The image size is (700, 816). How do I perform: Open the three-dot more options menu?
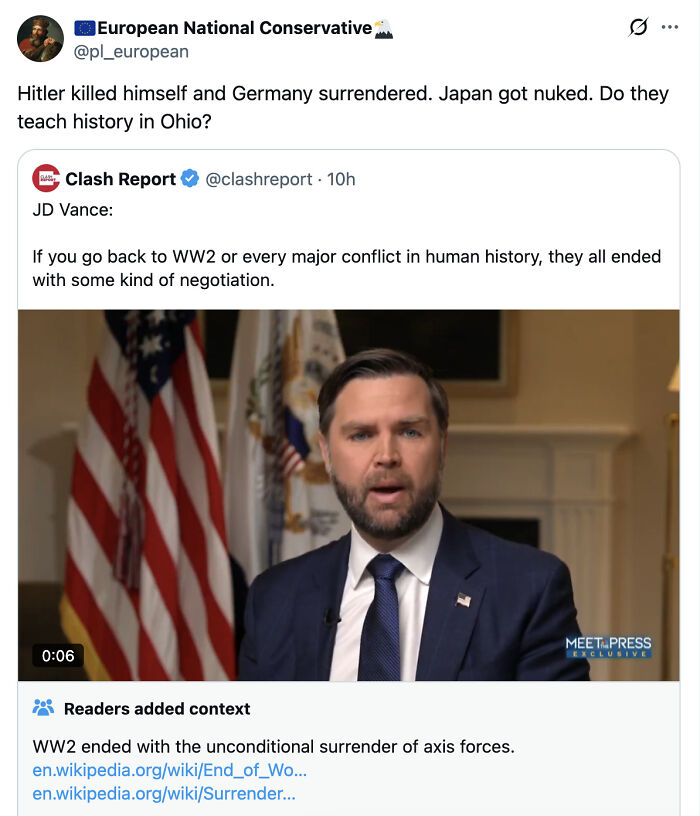click(670, 28)
